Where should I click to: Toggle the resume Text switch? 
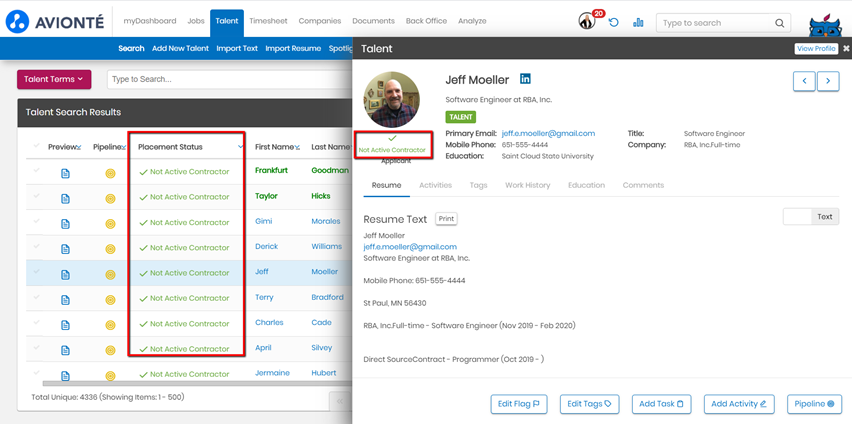[797, 216]
